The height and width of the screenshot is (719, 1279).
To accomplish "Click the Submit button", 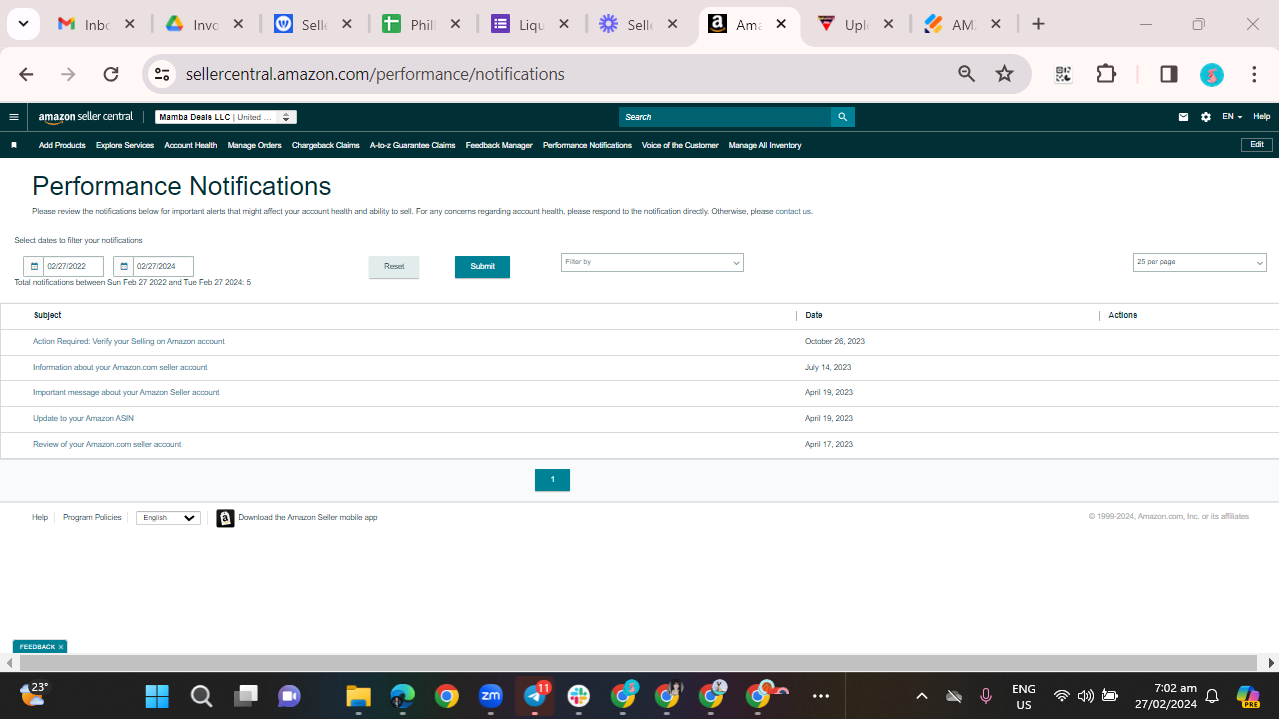I will point(482,267).
